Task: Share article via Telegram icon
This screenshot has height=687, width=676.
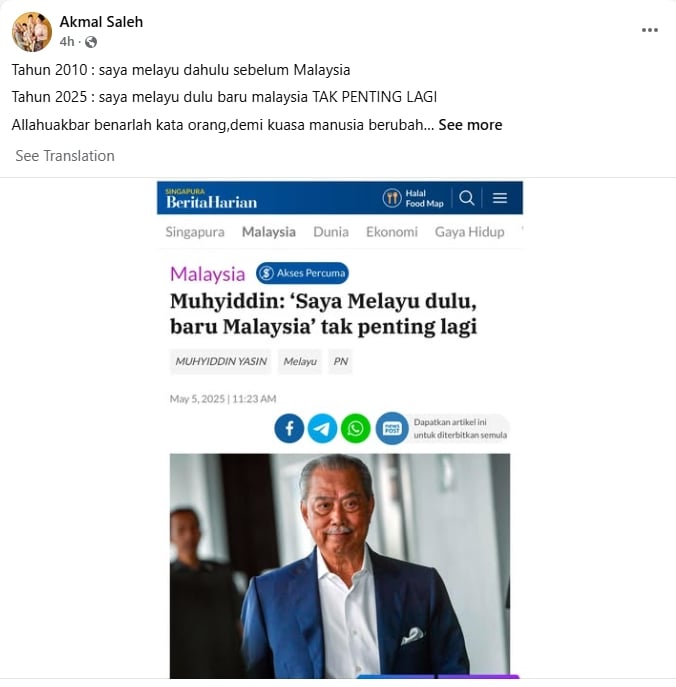Action: pyautogui.click(x=322, y=428)
